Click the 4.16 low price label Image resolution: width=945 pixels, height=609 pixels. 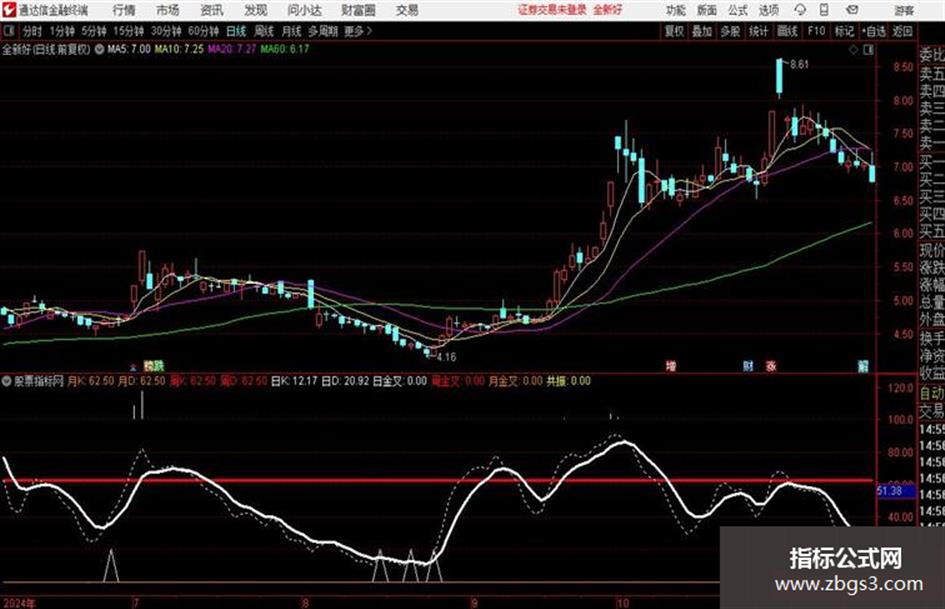(x=446, y=357)
